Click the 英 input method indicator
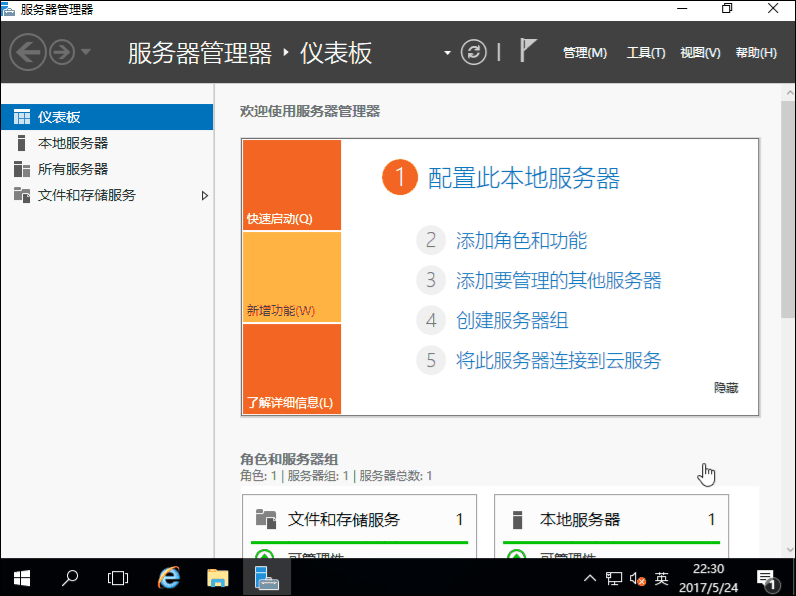The height and width of the screenshot is (596, 796). [x=661, y=578]
